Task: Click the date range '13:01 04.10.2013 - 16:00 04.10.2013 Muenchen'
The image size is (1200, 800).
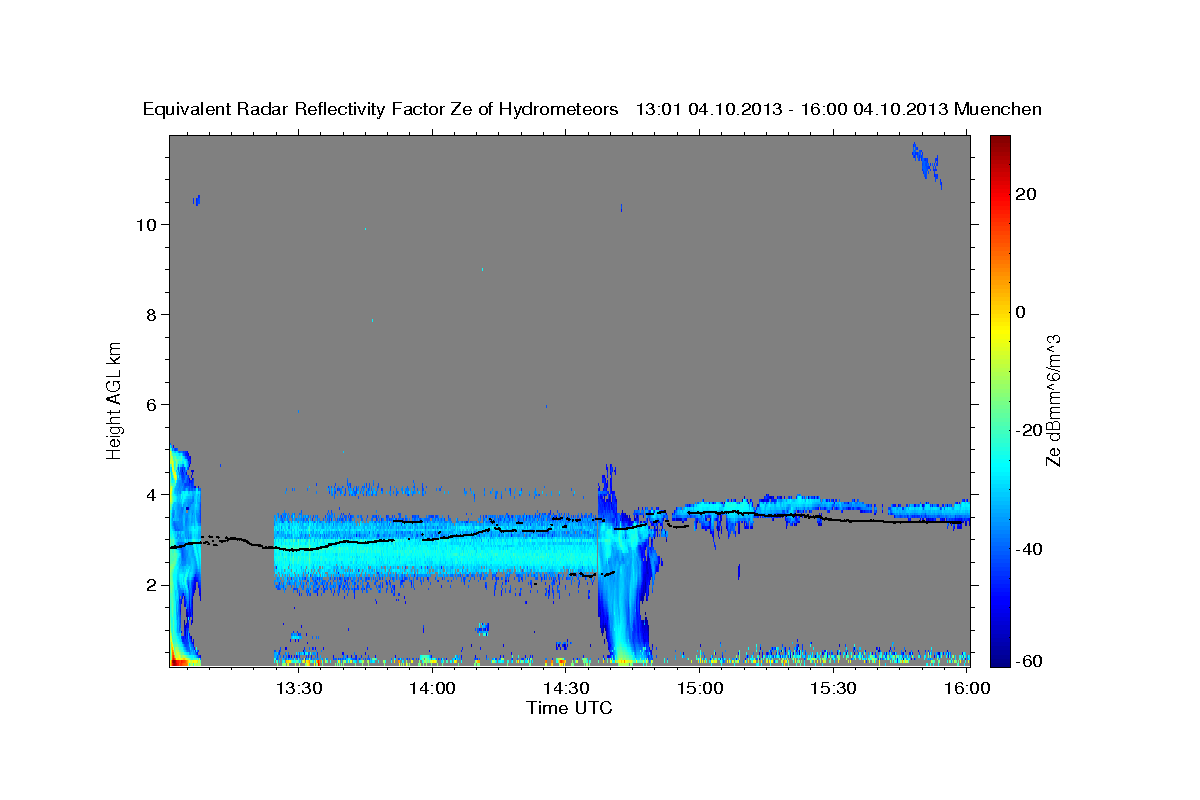Action: point(839,110)
